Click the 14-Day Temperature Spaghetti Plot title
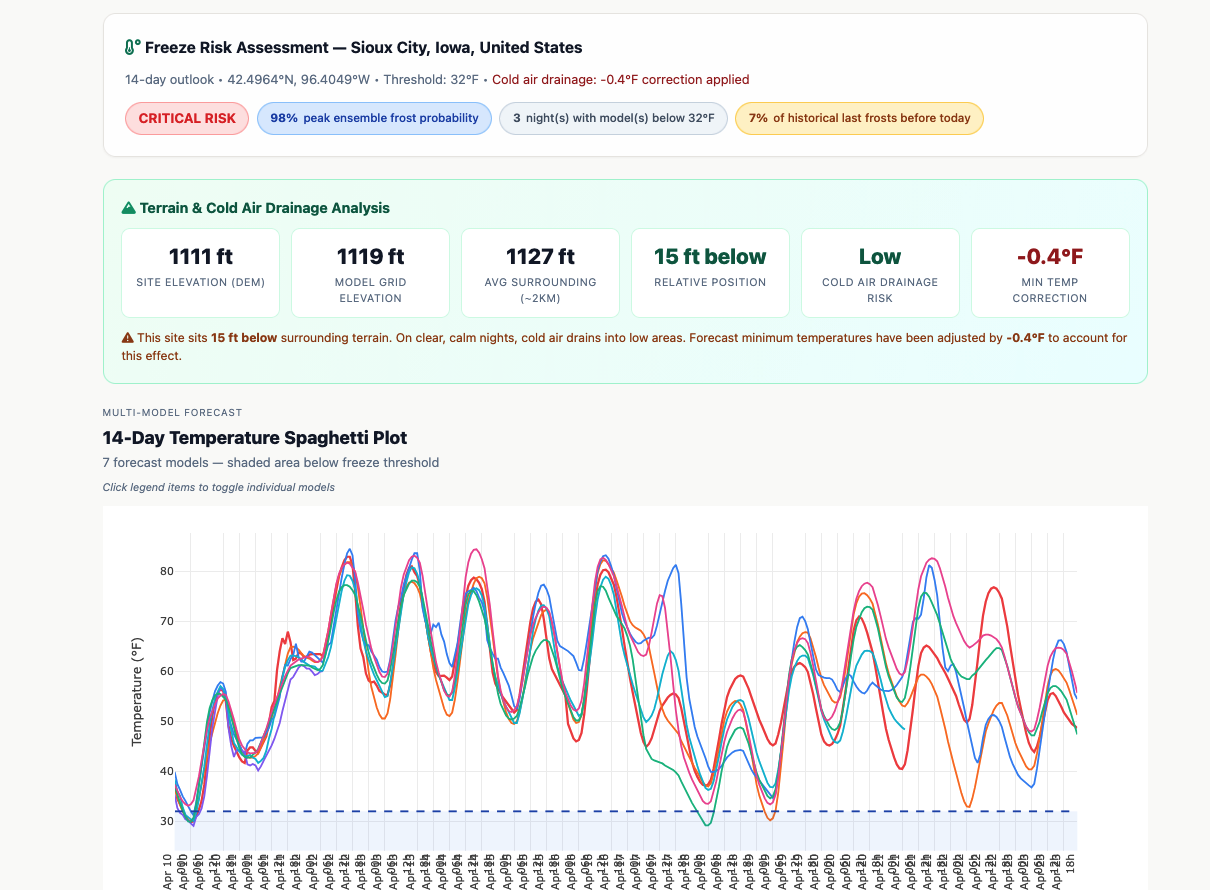The image size is (1210, 890). (255, 438)
